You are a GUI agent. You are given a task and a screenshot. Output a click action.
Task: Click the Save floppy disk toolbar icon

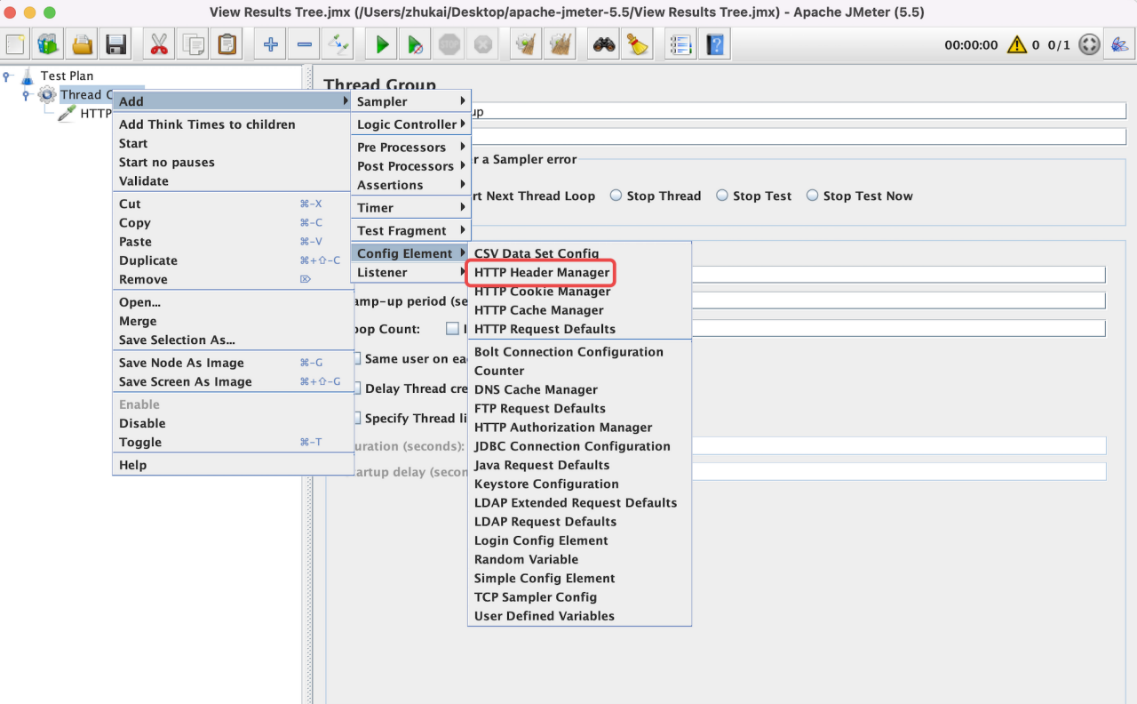tap(116, 45)
